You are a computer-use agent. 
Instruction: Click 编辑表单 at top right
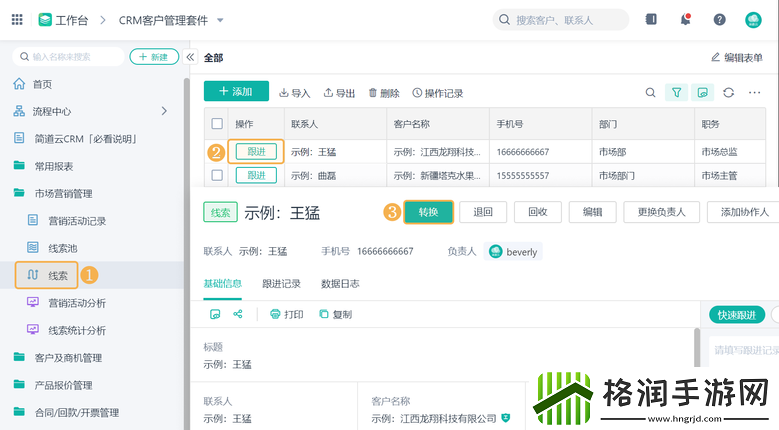click(x=737, y=58)
